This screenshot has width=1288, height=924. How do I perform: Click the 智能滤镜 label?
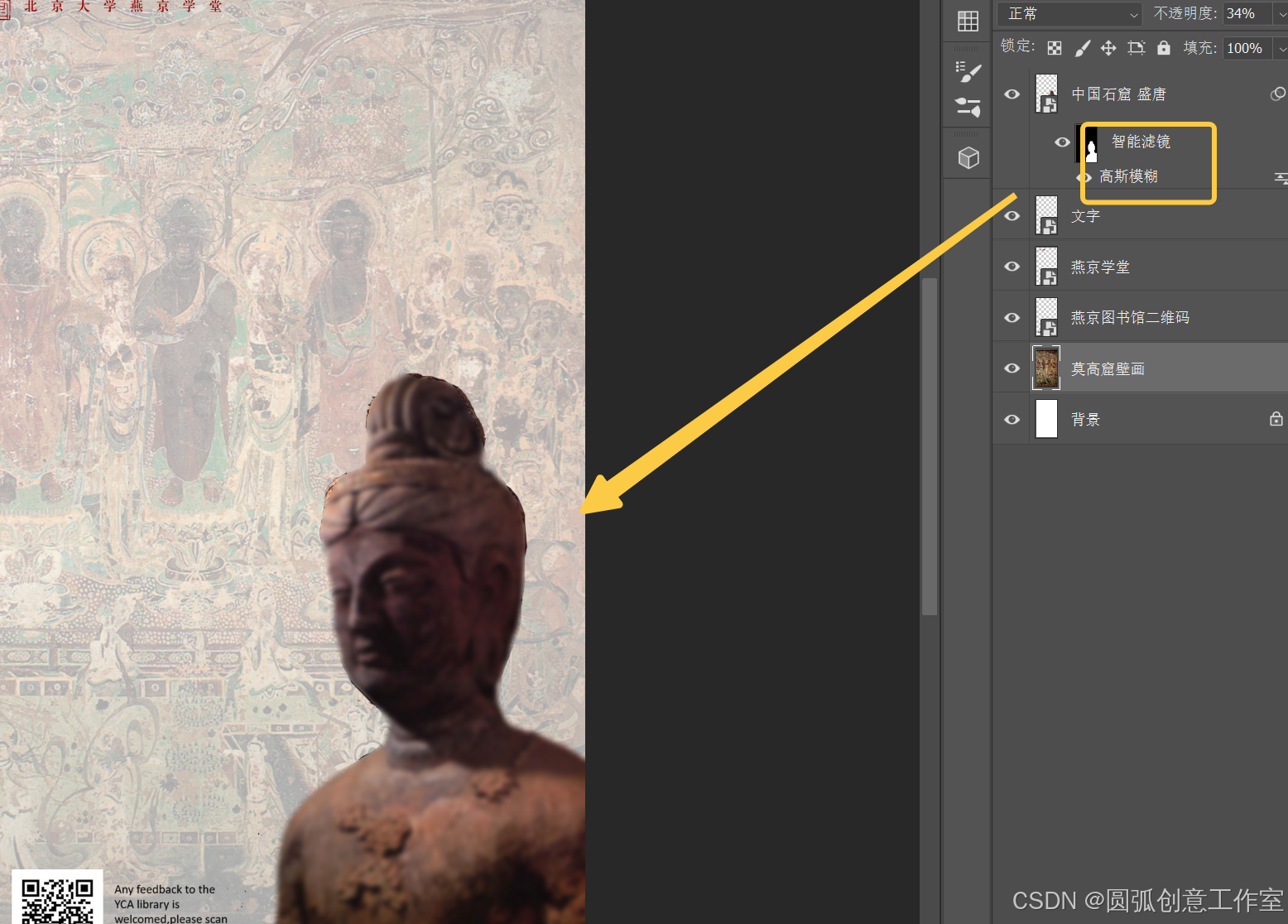pyautogui.click(x=1141, y=142)
